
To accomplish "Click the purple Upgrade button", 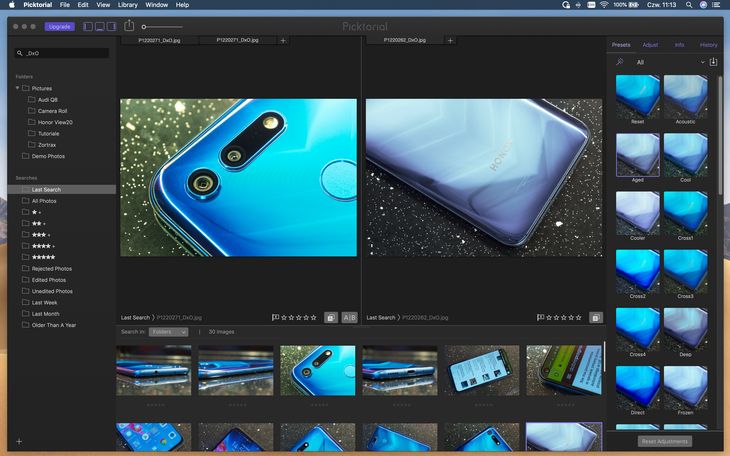I will tap(59, 26).
